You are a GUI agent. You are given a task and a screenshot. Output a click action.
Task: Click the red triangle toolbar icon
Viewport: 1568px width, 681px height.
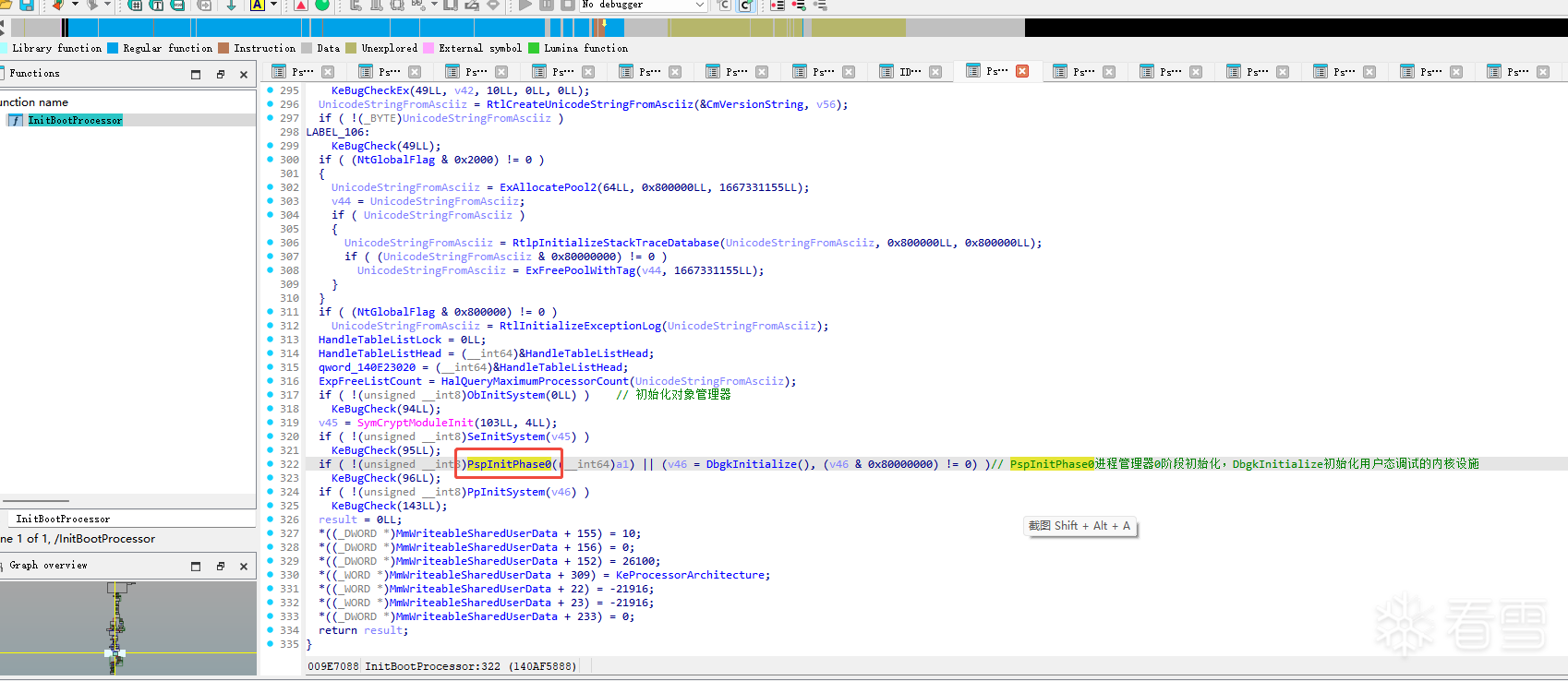click(301, 5)
